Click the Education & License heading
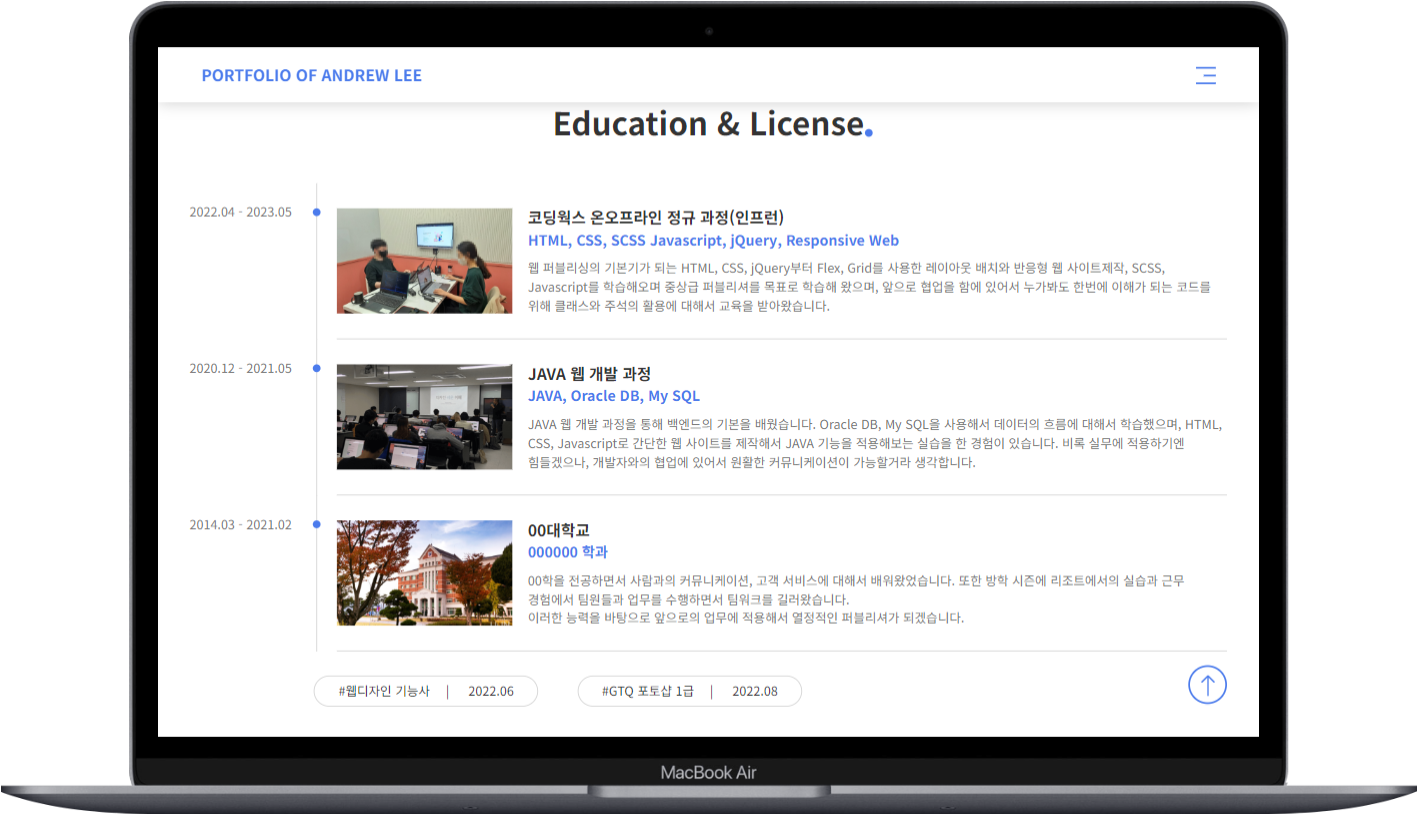The image size is (1417, 814). click(x=713, y=124)
